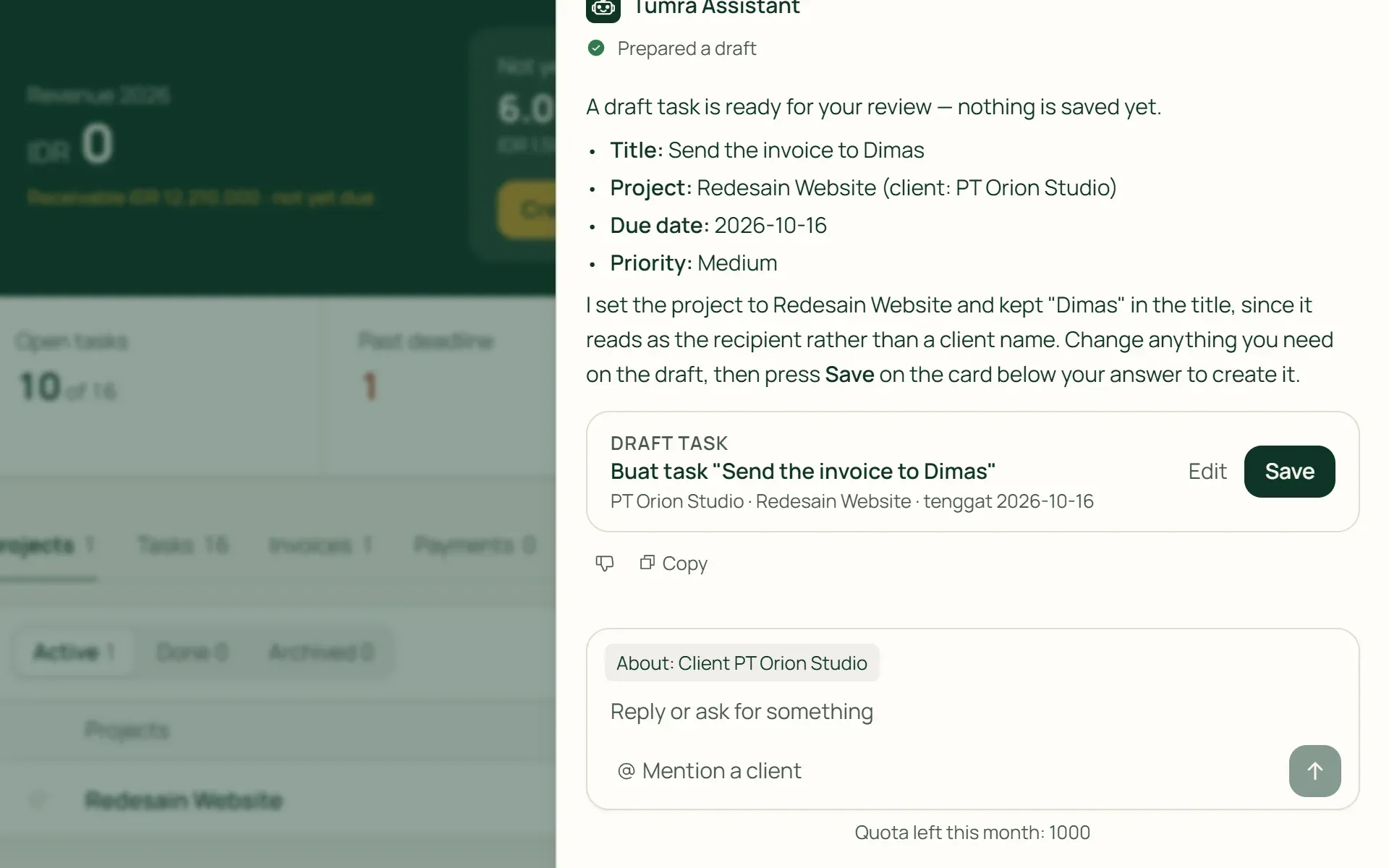Click Mention a client
This screenshot has height=868, width=1389.
[x=710, y=771]
